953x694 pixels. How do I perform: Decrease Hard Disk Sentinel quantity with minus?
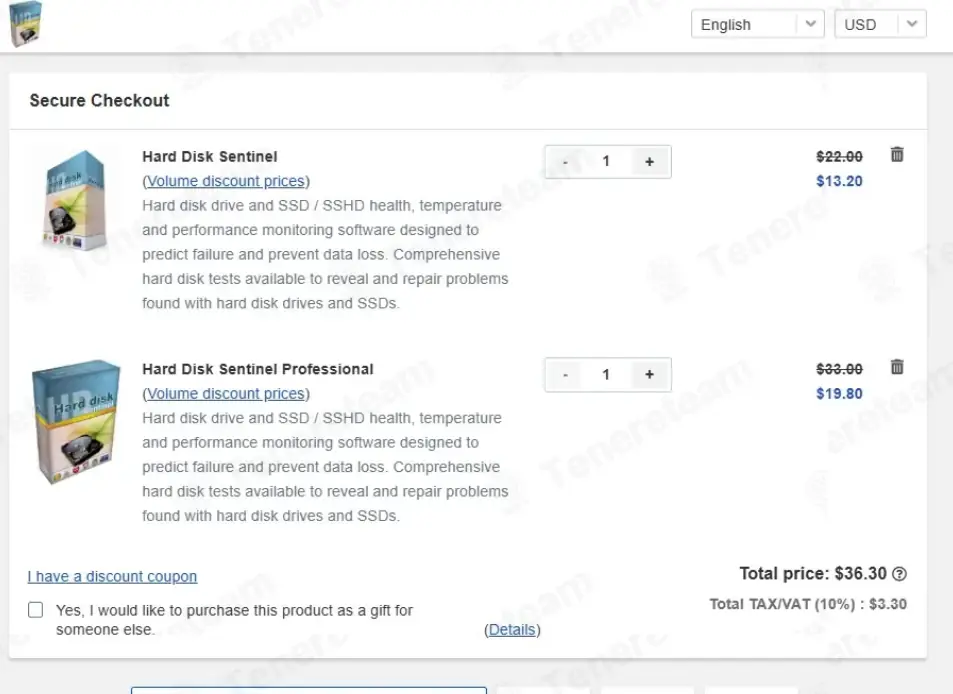pyautogui.click(x=566, y=161)
